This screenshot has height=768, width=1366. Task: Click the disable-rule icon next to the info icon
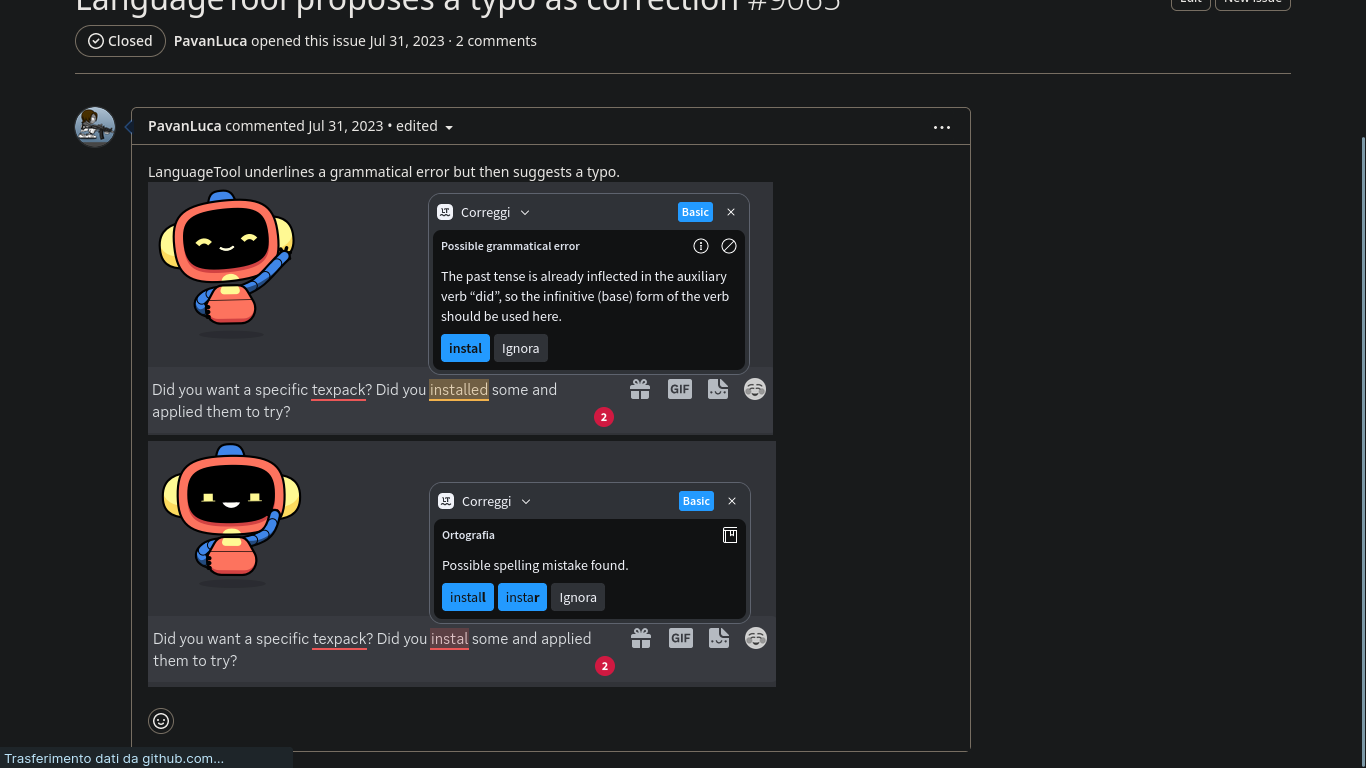coord(729,245)
